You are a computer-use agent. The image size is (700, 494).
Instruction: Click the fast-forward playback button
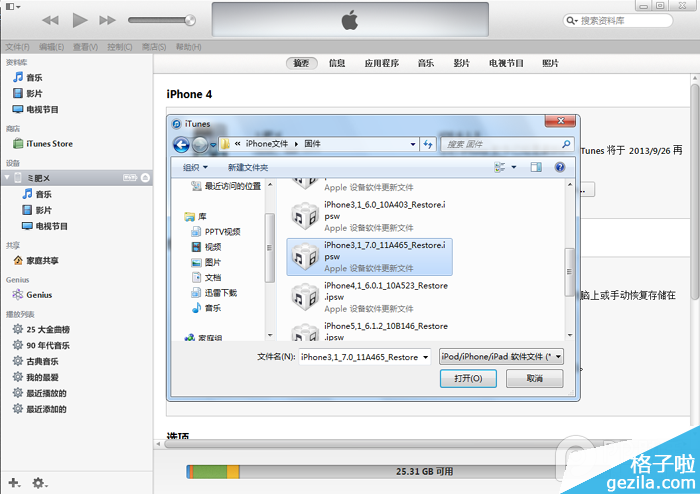pos(108,20)
